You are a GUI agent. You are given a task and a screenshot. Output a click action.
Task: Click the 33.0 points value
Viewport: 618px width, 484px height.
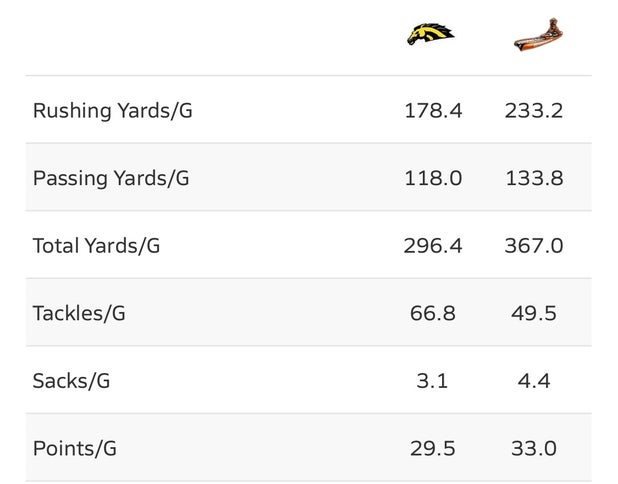pos(534,448)
